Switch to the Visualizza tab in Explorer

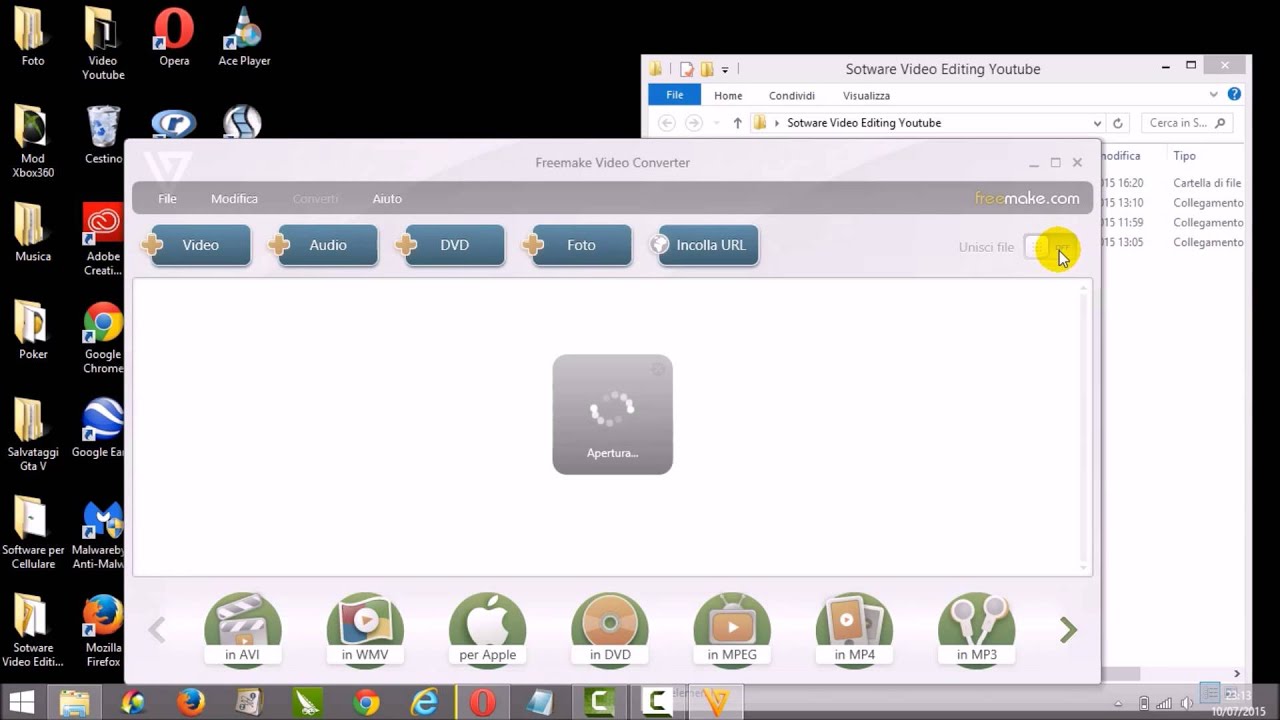[866, 95]
